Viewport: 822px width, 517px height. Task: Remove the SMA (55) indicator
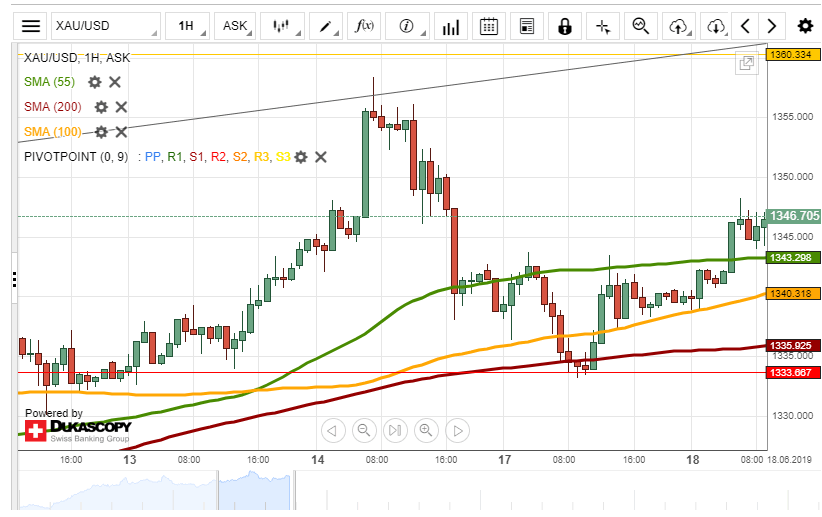click(x=115, y=82)
